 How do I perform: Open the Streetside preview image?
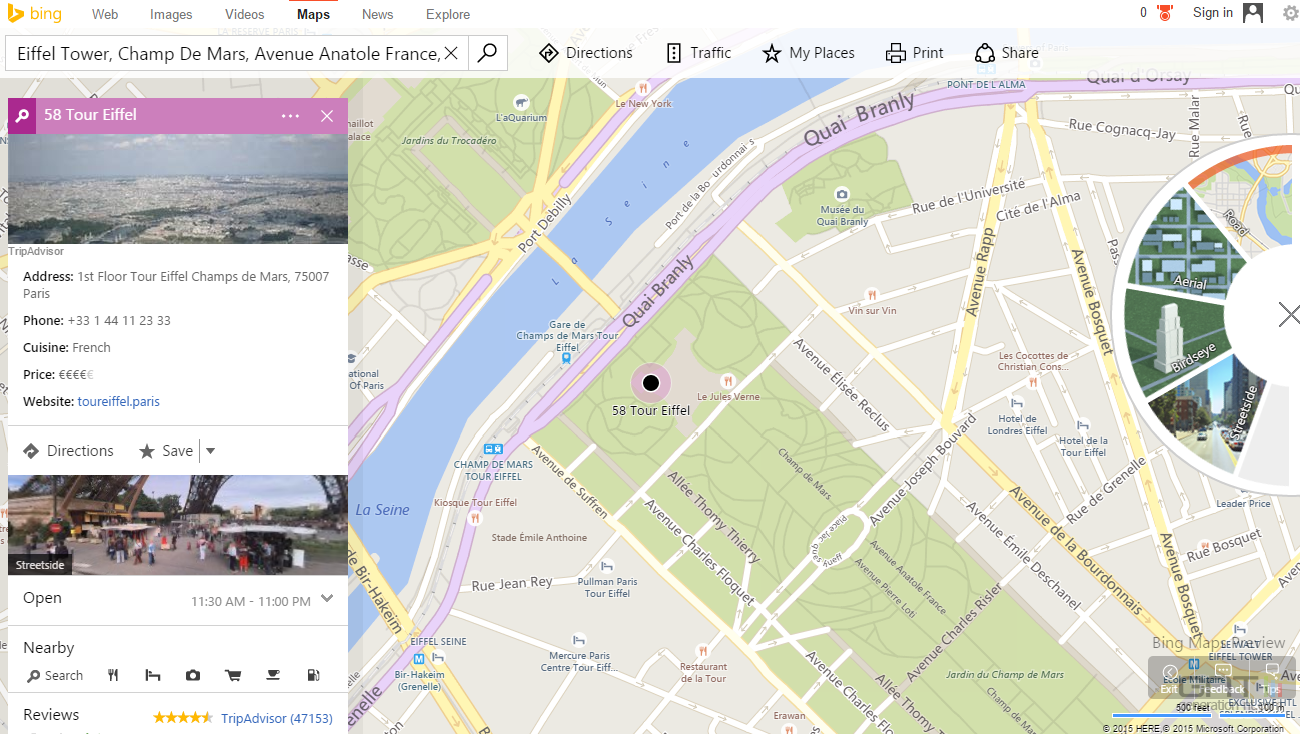click(x=178, y=525)
